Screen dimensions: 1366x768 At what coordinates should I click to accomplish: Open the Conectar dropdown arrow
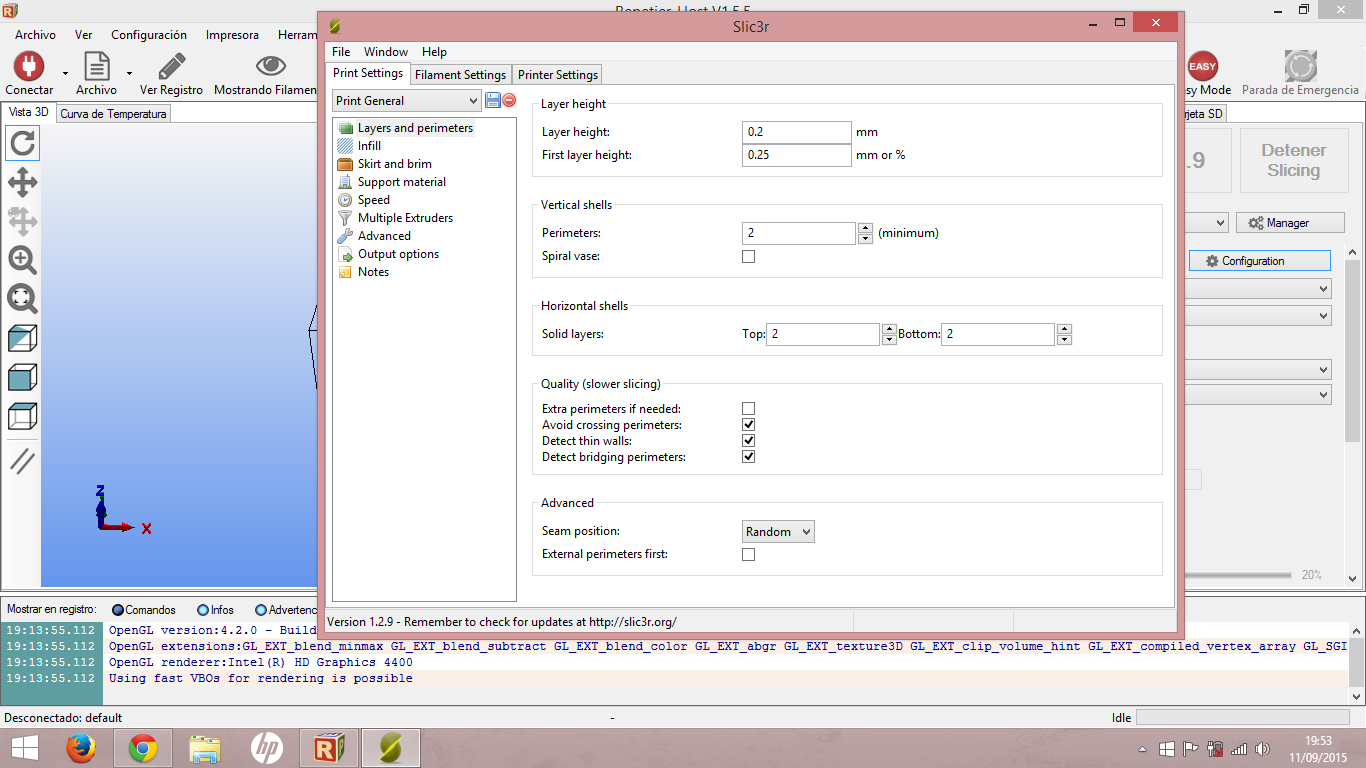pos(65,73)
